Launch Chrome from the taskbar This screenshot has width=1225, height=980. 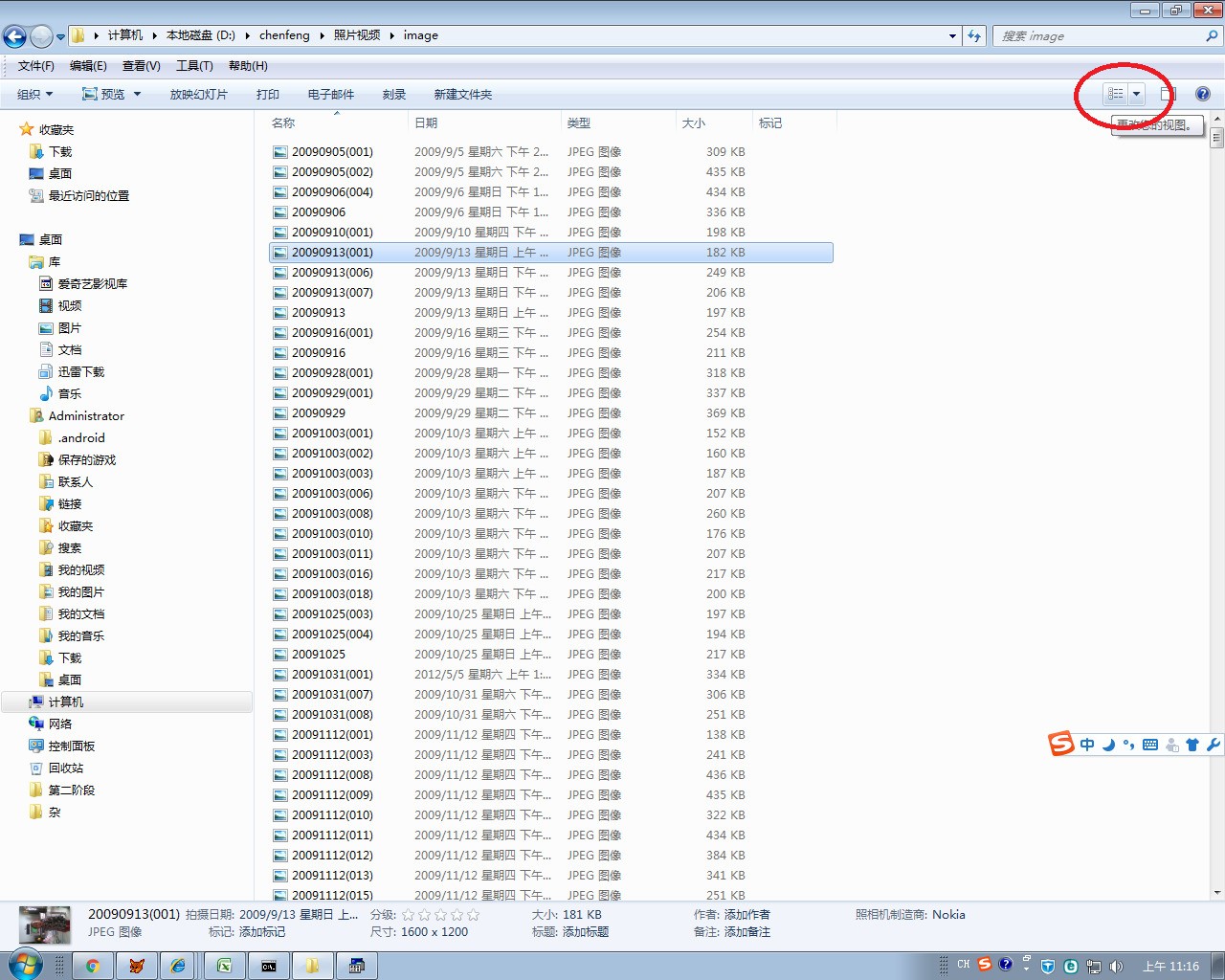92,966
